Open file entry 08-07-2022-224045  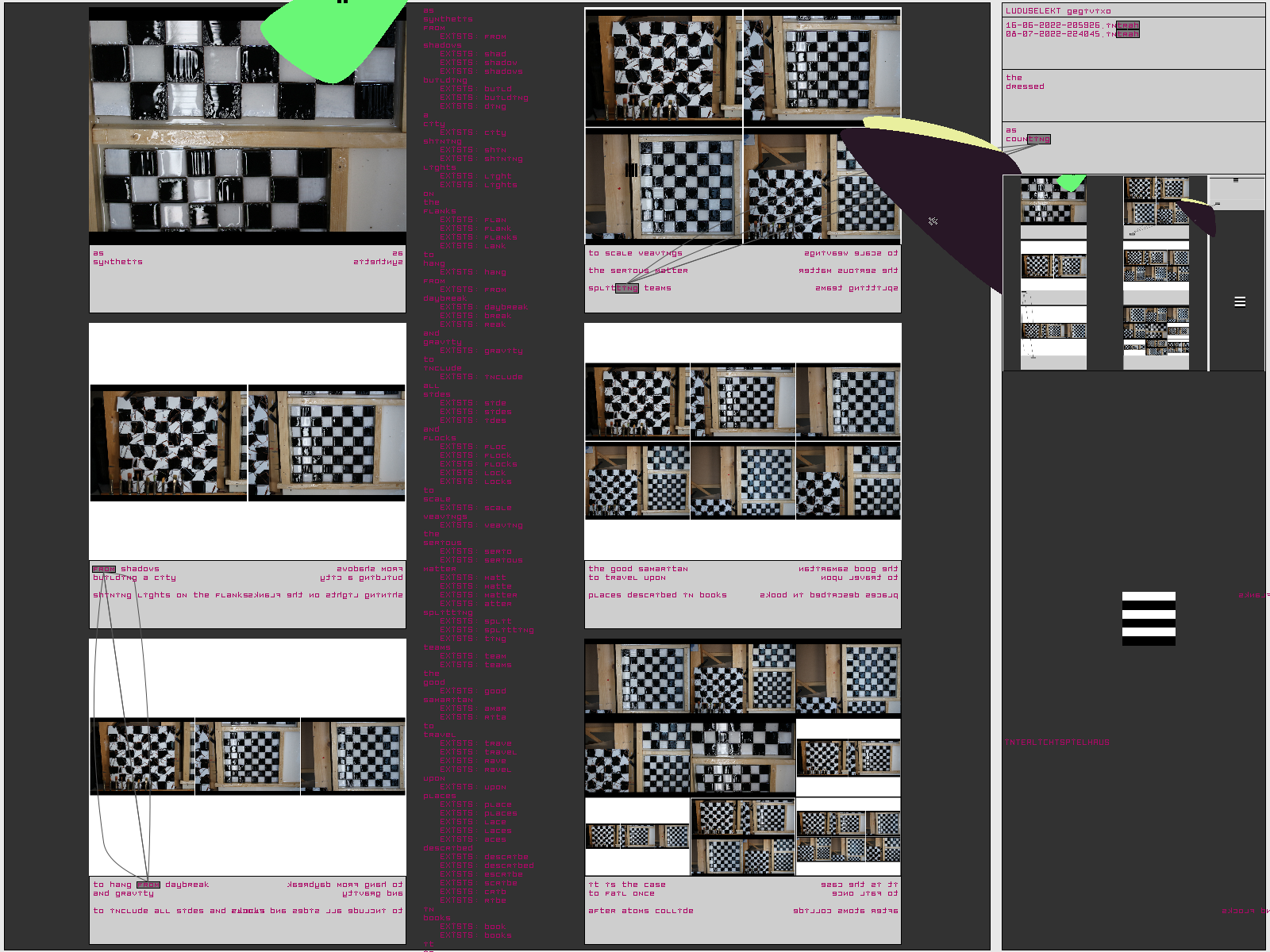[1072, 34]
